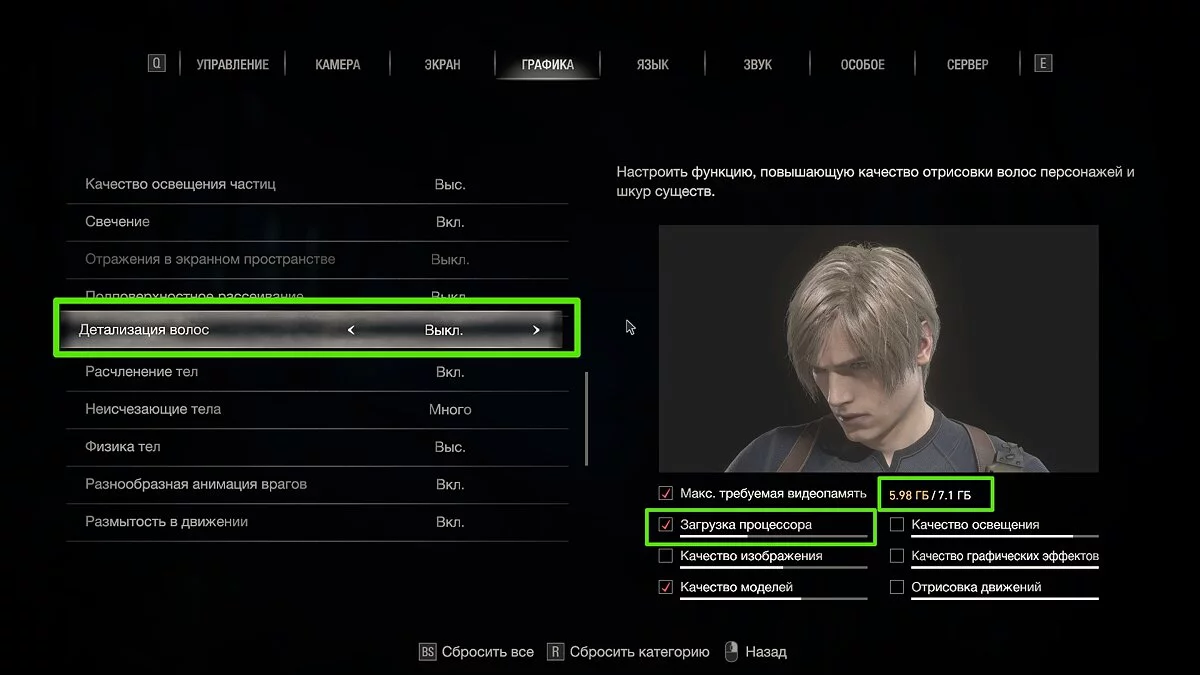Click the BS key icon to reset all
Image resolution: width=1200 pixels, height=675 pixels.
pos(427,652)
